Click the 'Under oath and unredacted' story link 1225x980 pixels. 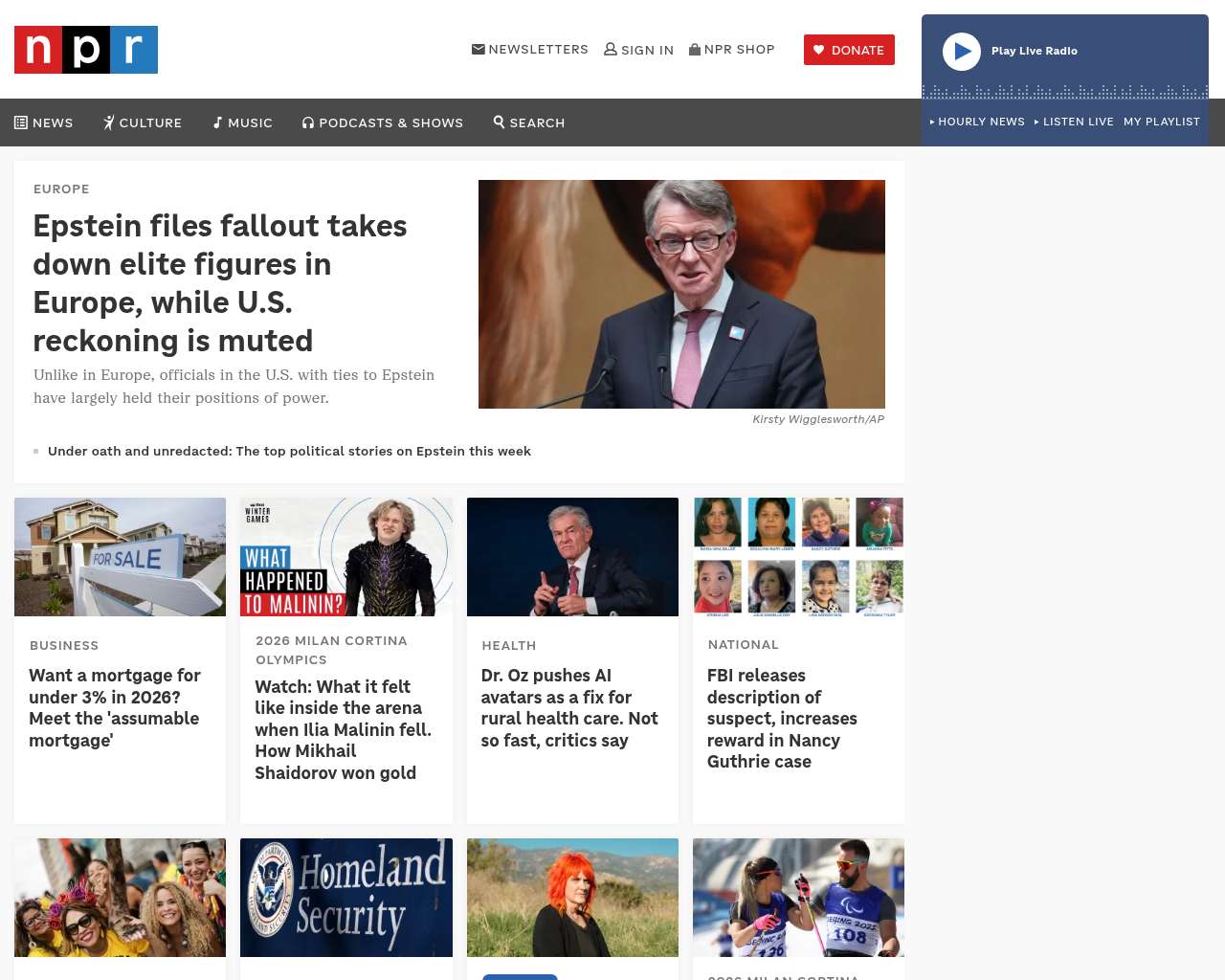pos(289,451)
